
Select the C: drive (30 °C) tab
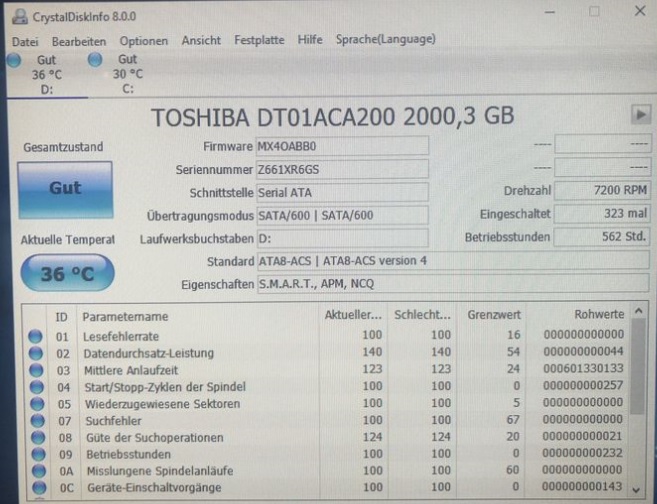pos(127,75)
